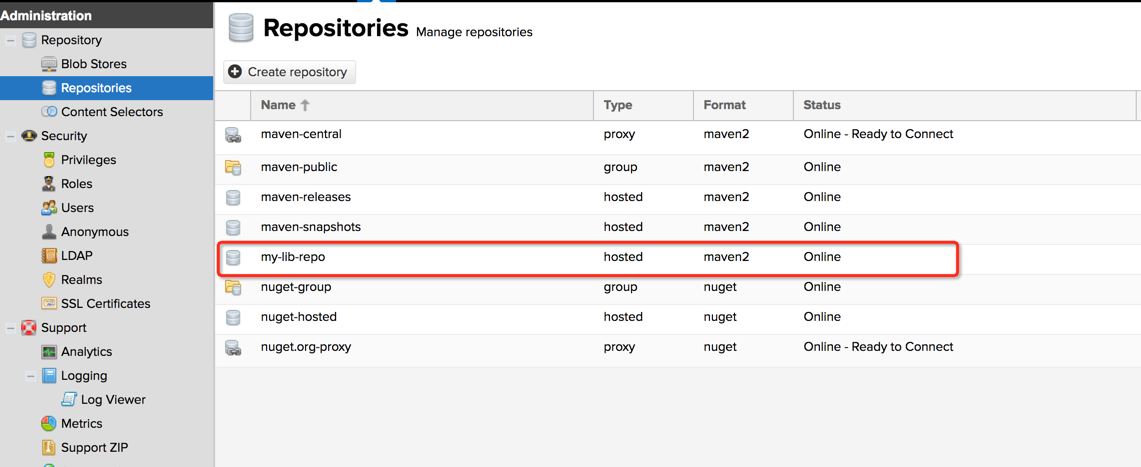The width and height of the screenshot is (1141, 467).
Task: Collapse the Repository tree section
Action: click(x=11, y=40)
